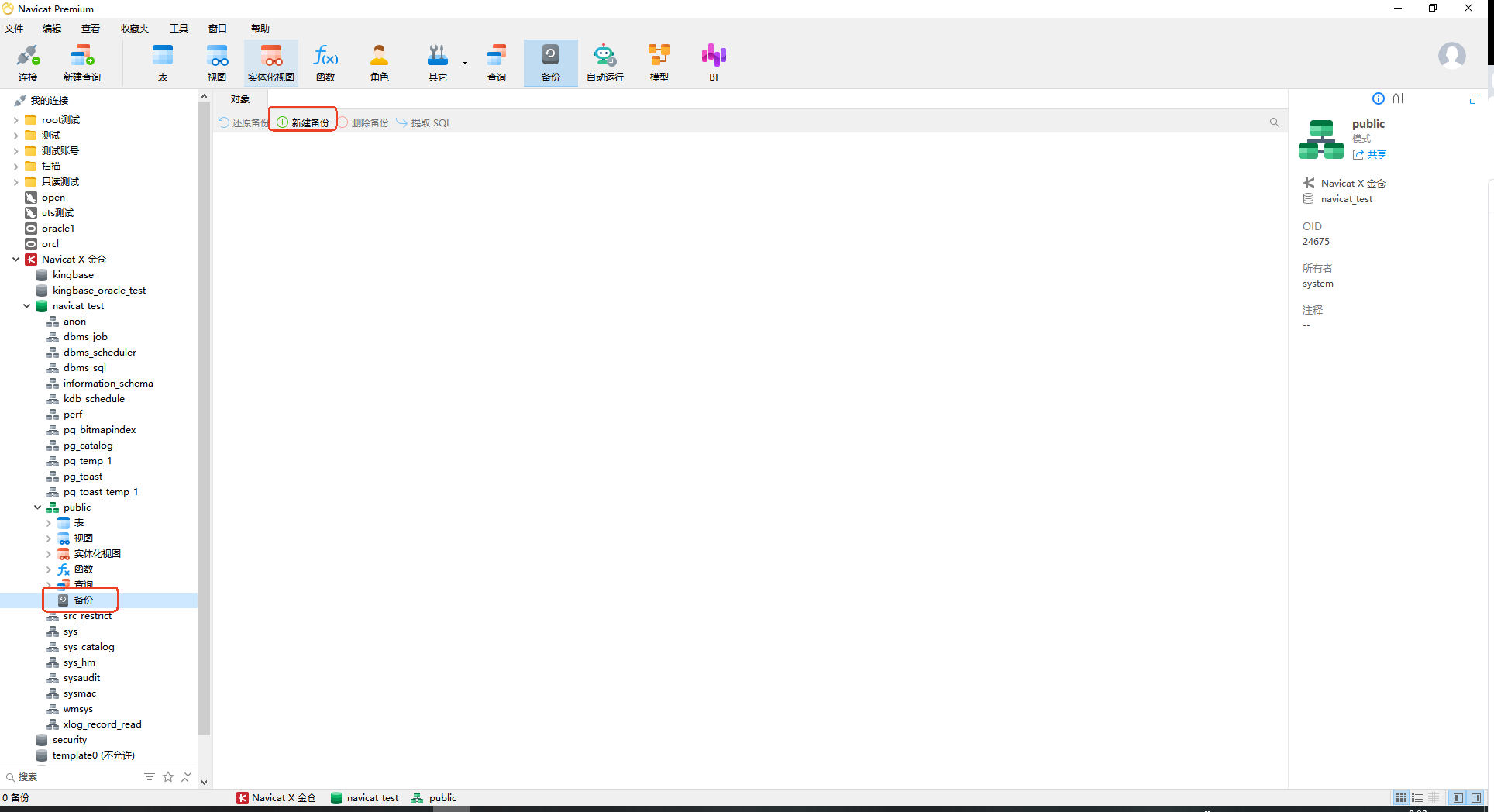
Task: Click the user avatar icon
Action: [x=1451, y=56]
